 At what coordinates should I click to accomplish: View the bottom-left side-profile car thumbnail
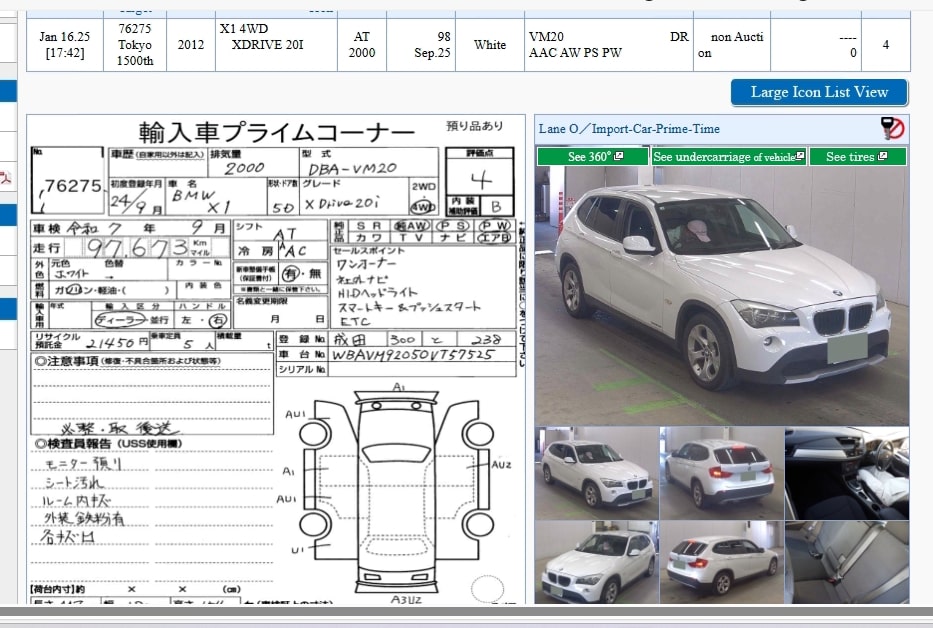tap(596, 561)
